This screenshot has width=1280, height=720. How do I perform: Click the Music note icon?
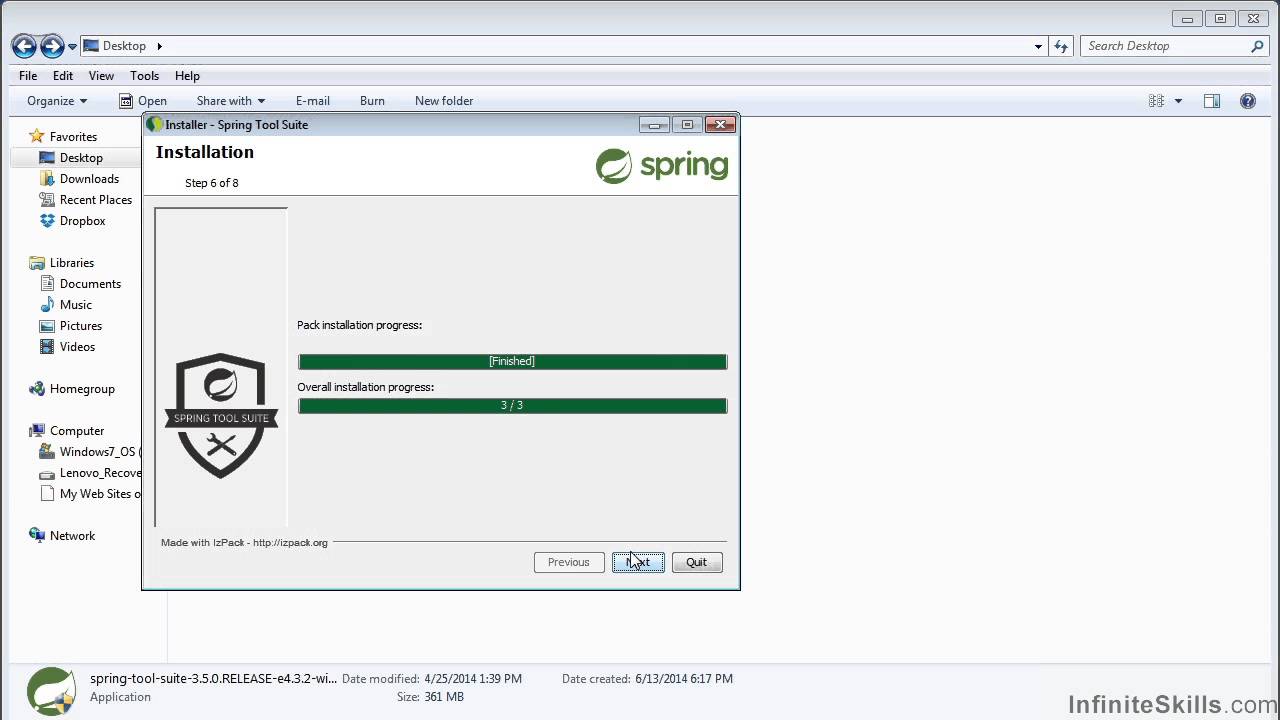[x=47, y=305]
